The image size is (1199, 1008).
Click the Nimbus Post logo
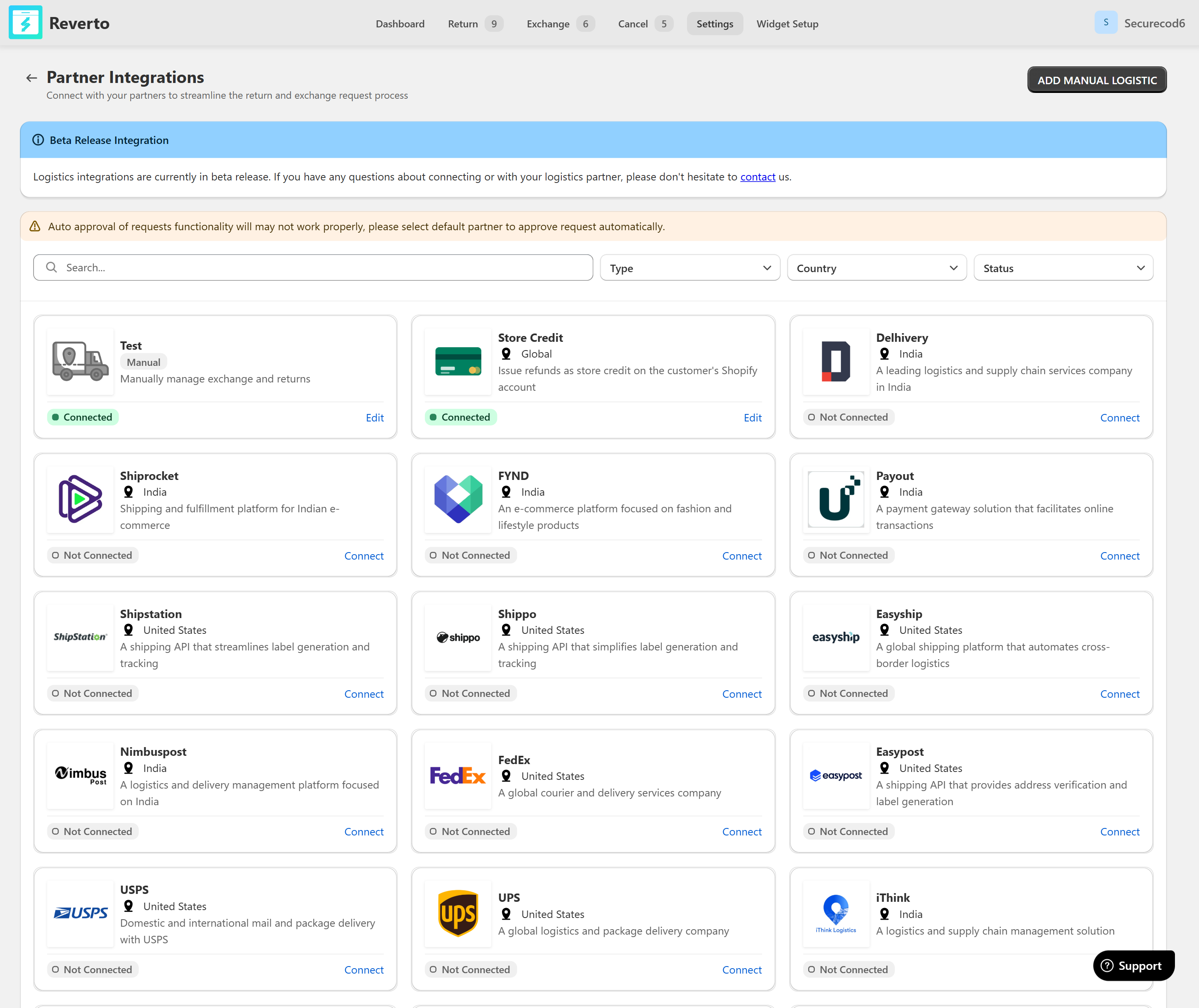tap(80, 775)
